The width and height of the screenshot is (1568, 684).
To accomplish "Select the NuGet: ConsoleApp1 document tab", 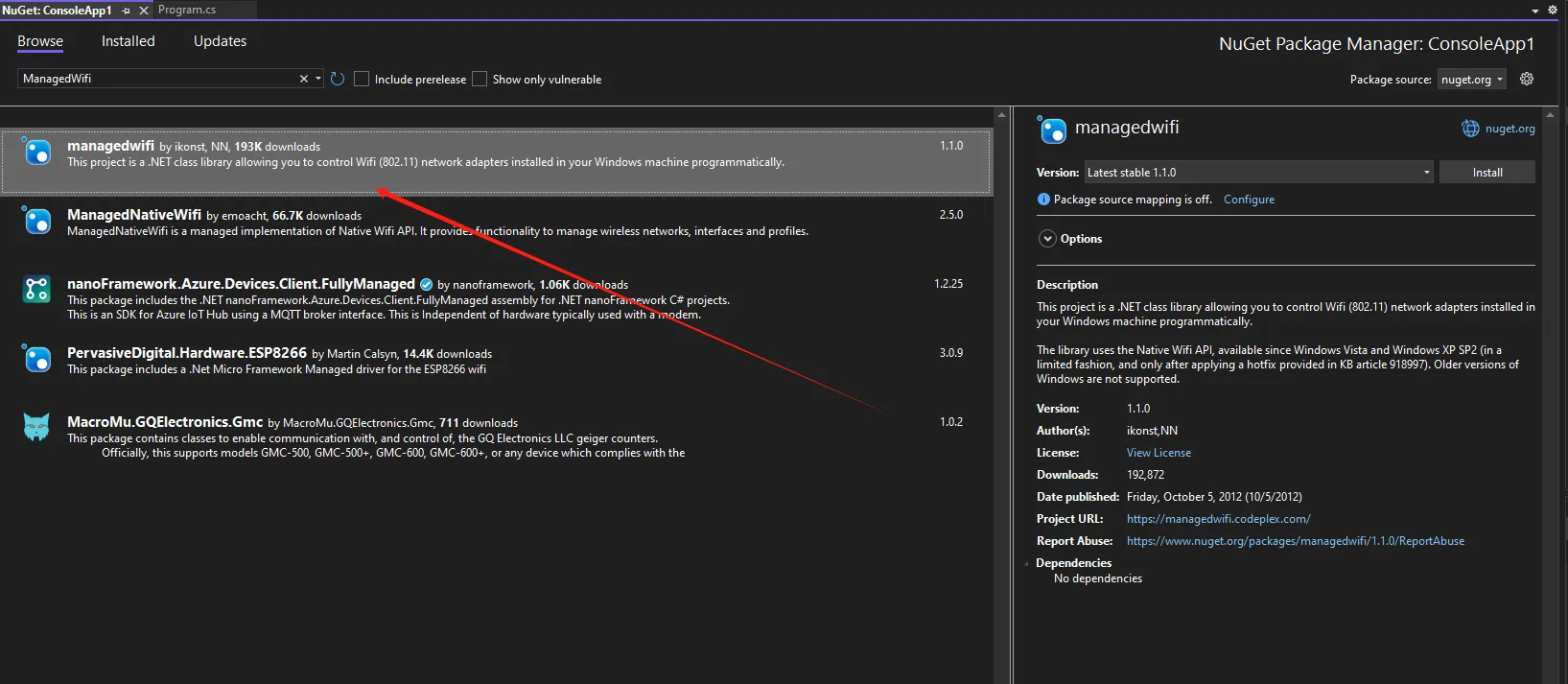I will [57, 10].
